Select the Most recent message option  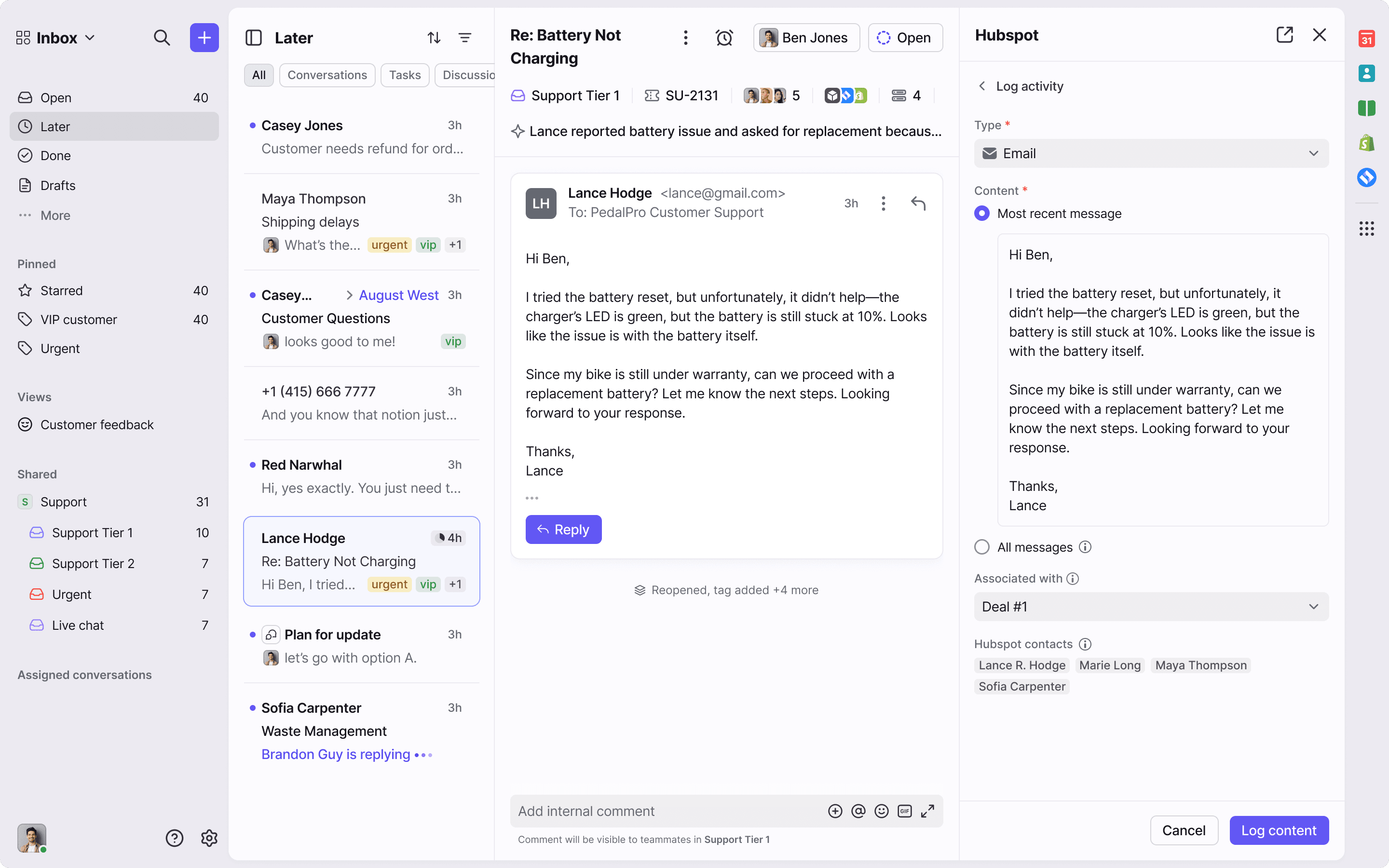(981, 213)
